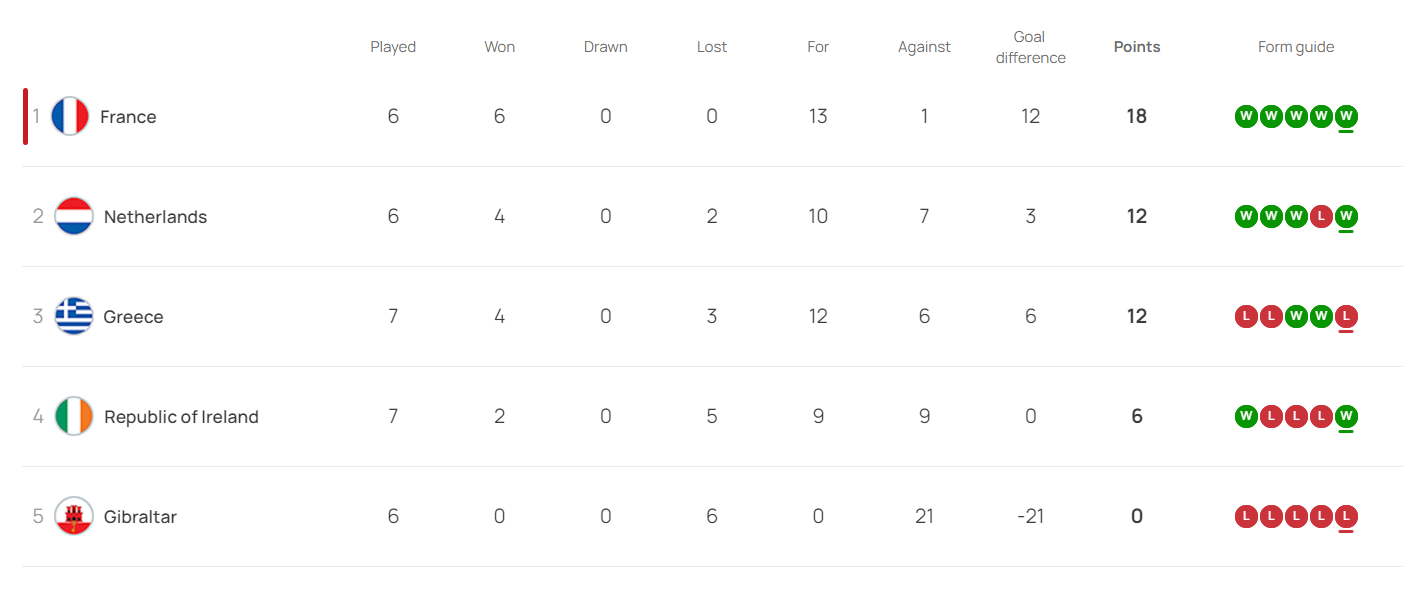Screen dimensions: 1425x591
Task: Click France's 18 points value
Action: [1136, 117]
